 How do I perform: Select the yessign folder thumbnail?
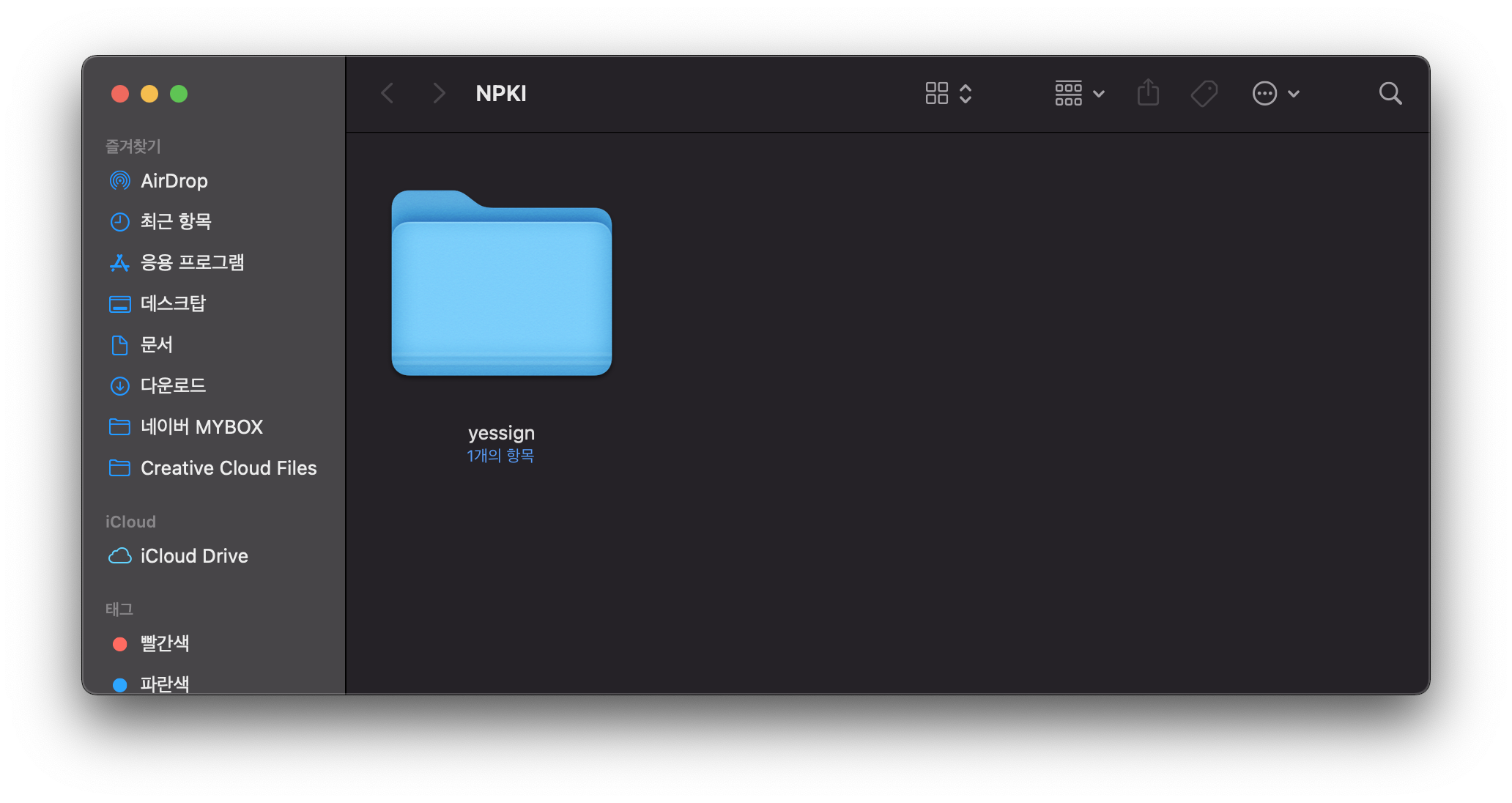(501, 284)
